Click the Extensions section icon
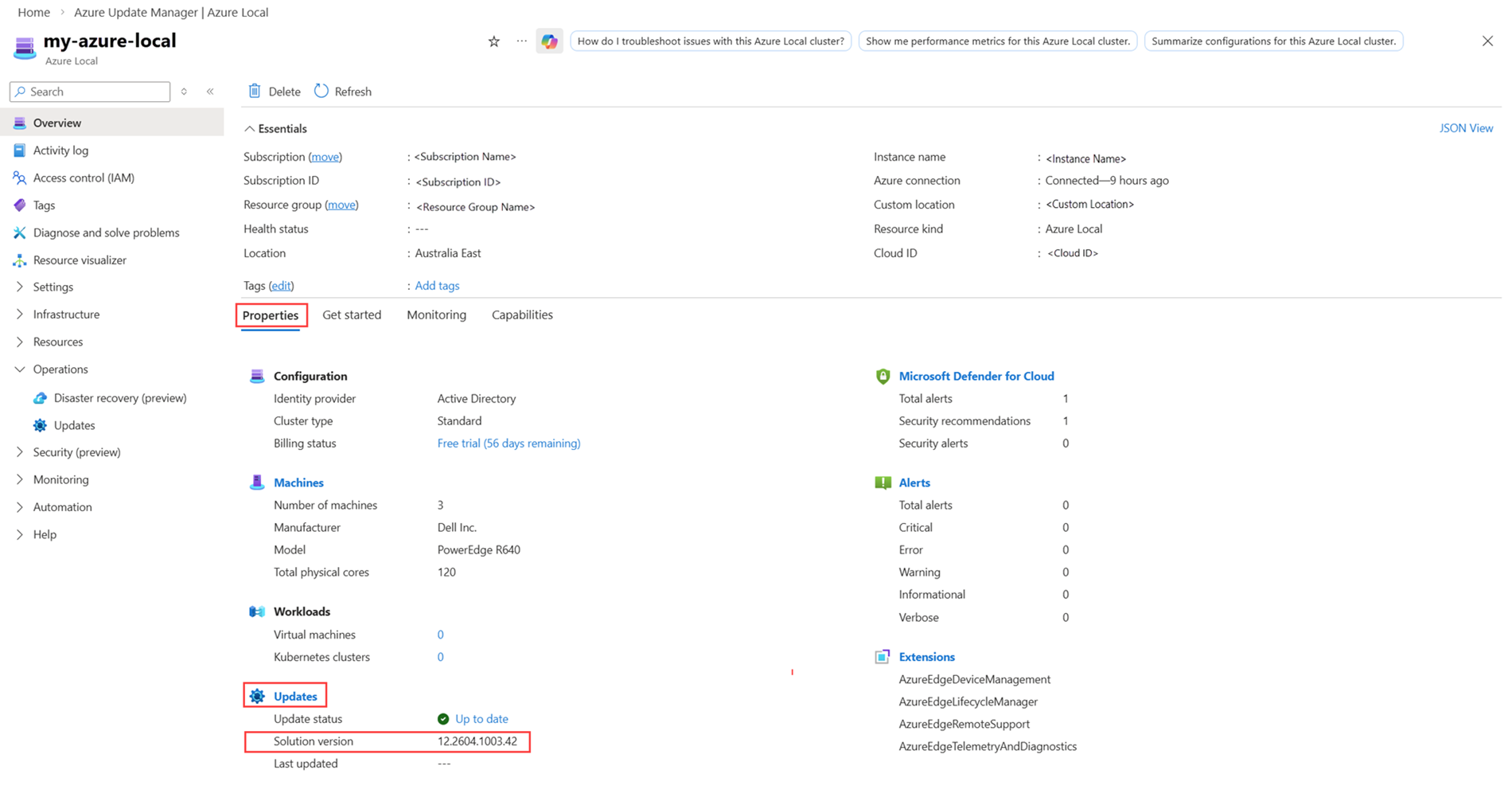This screenshot has height=809, width=1512. click(883, 657)
